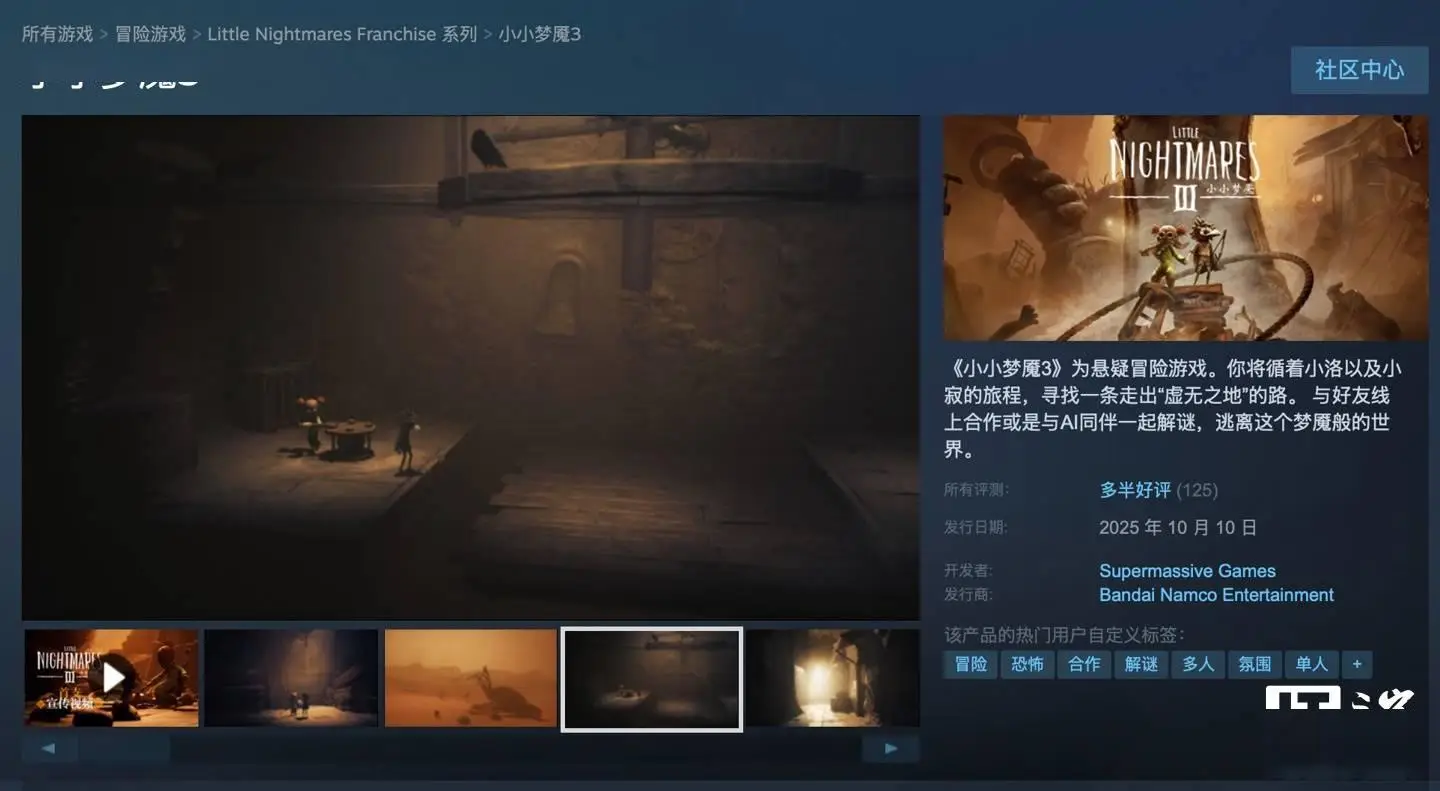View 多半好评 review summary
Image resolution: width=1440 pixels, height=791 pixels.
(x=1135, y=490)
